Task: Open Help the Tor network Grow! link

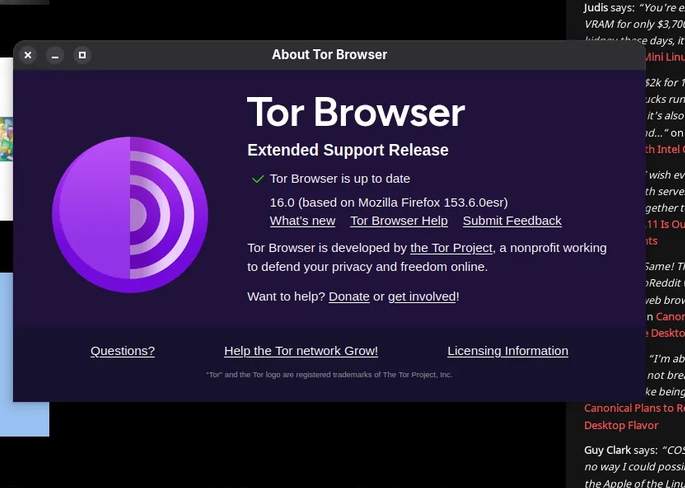Action: click(301, 351)
